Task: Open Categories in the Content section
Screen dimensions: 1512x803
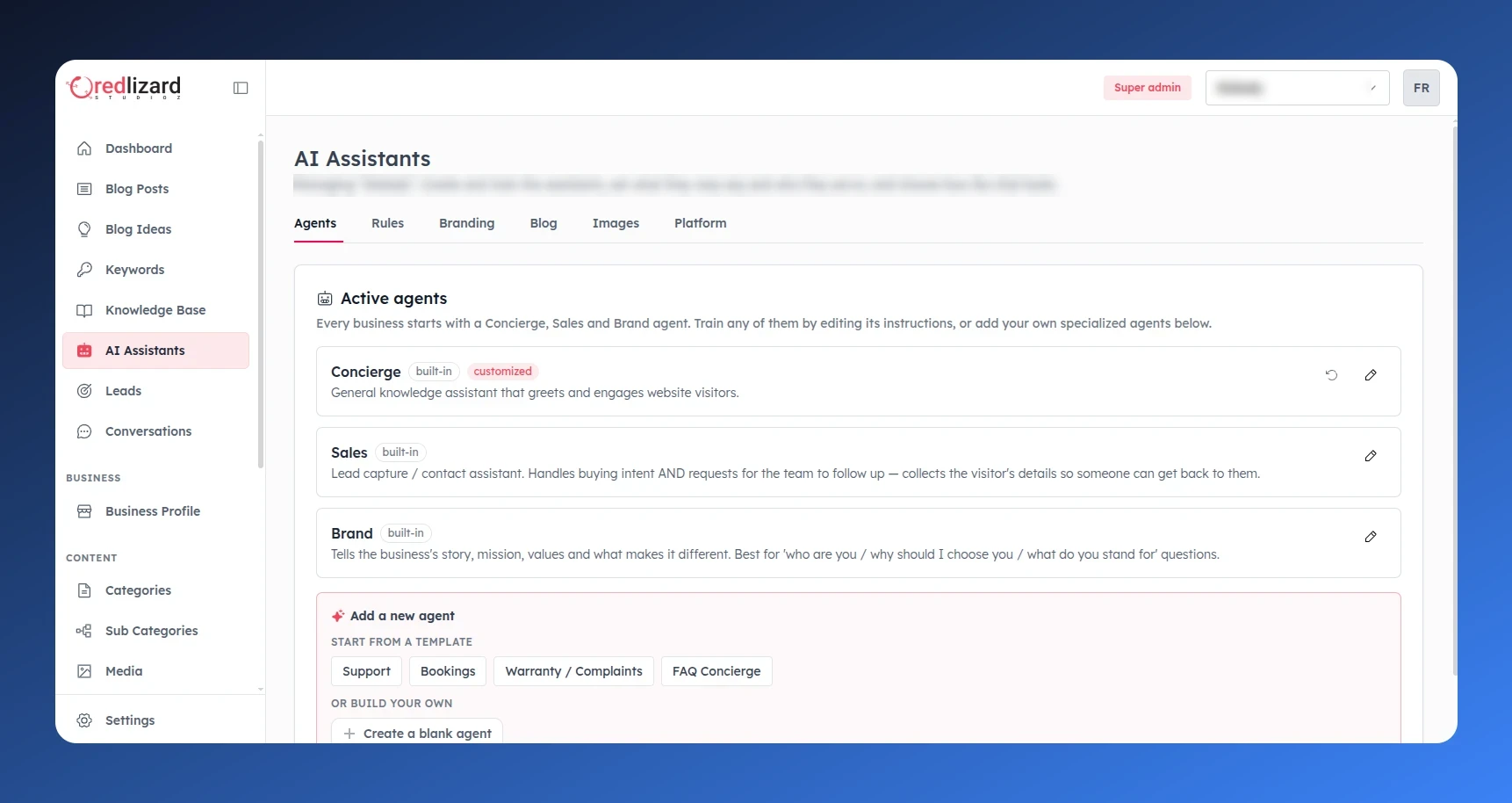Action: click(156, 590)
